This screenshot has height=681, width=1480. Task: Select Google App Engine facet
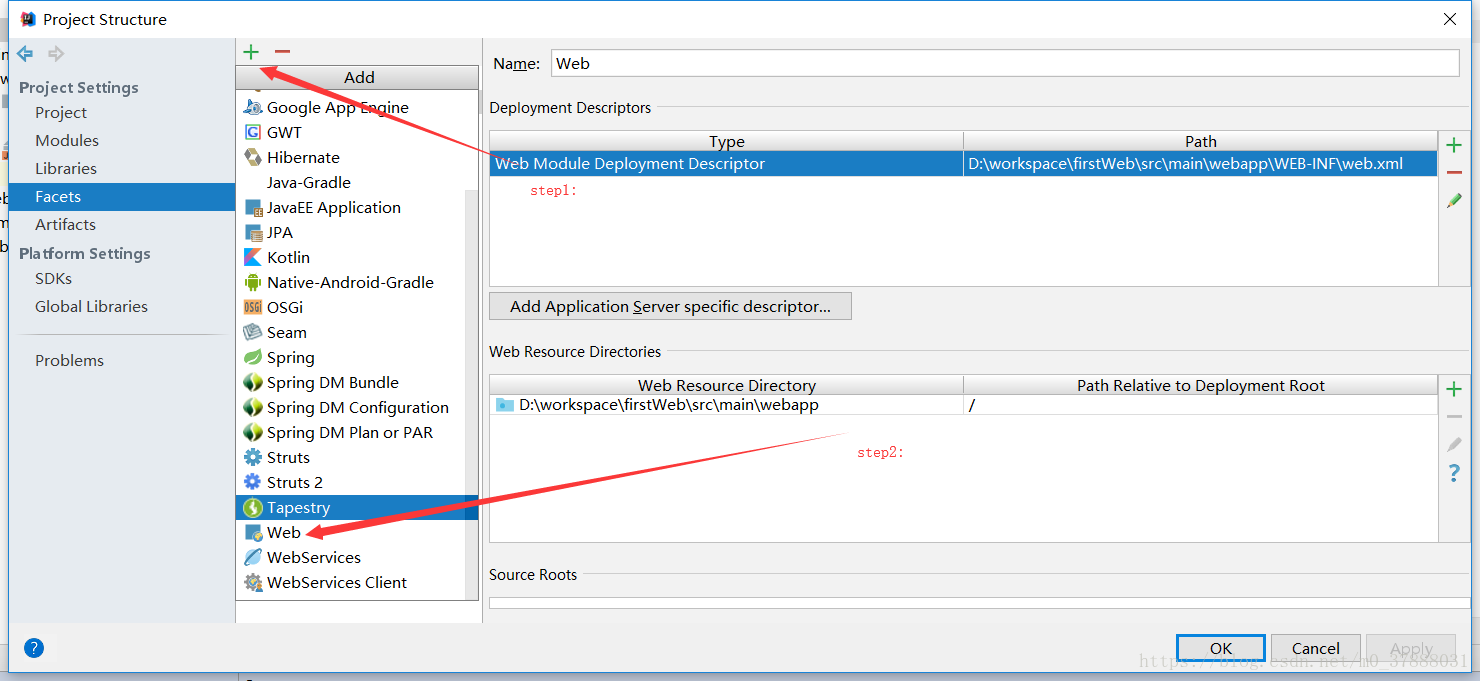pos(356,107)
